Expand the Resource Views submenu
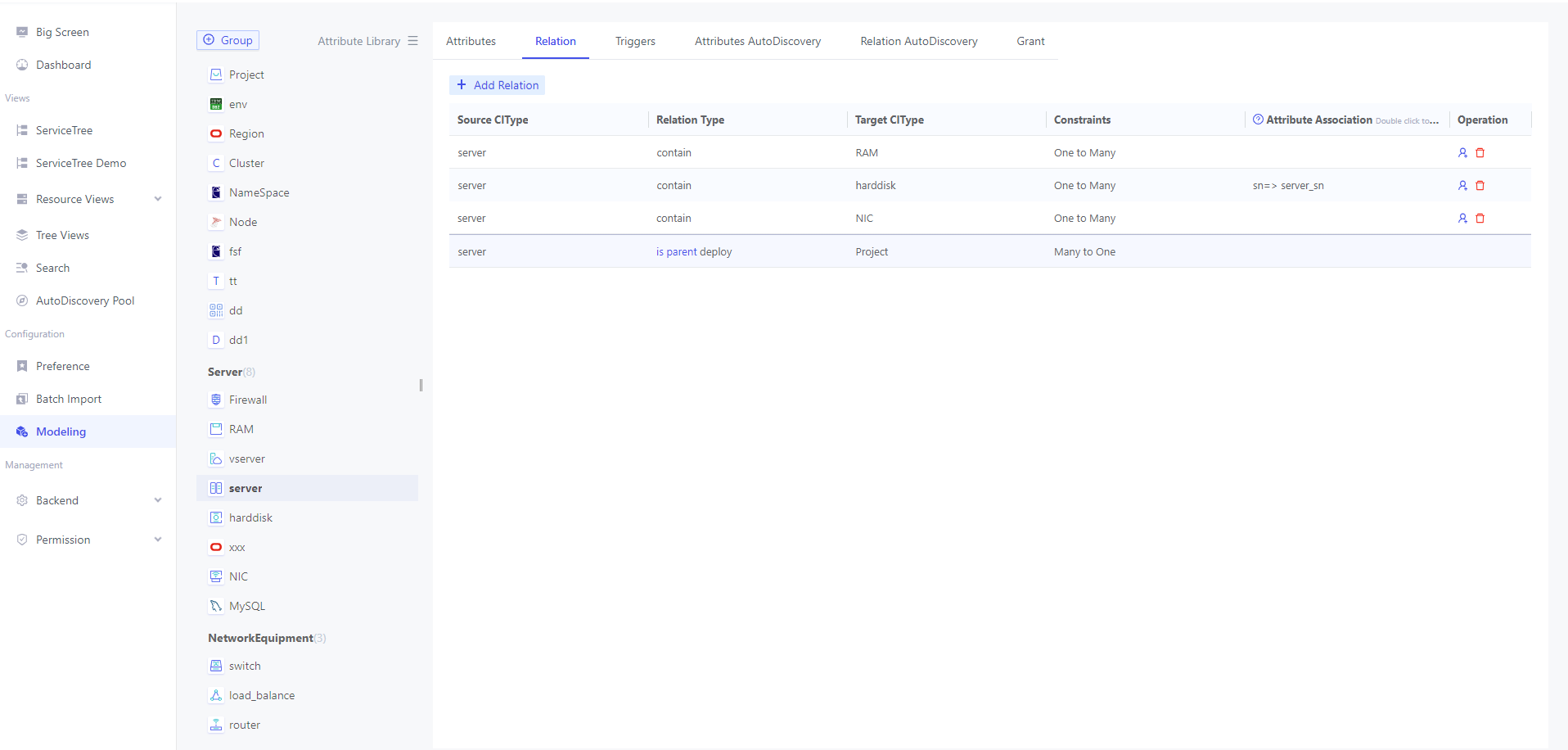 pos(158,199)
